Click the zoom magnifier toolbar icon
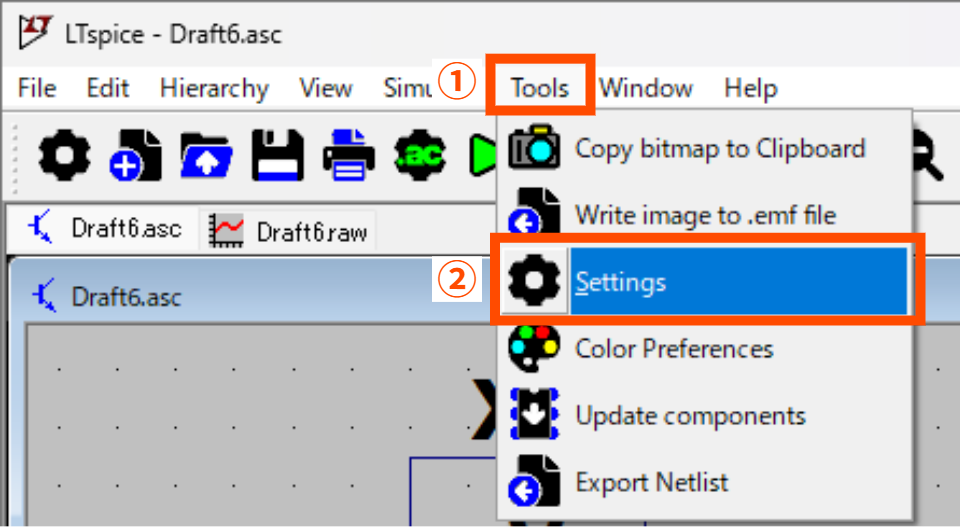960x527 pixels. (926, 158)
